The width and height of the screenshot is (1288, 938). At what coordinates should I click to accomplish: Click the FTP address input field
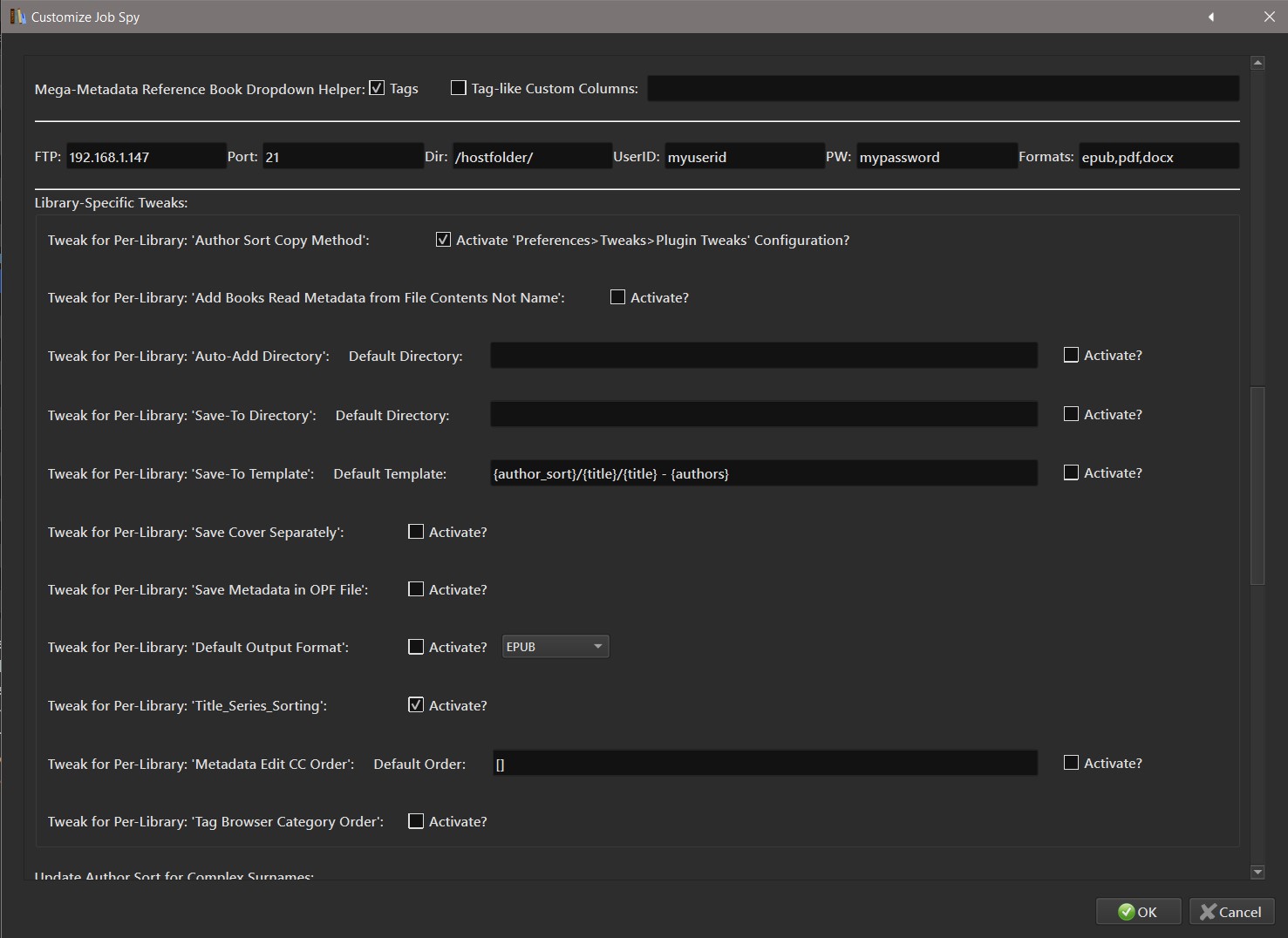click(x=145, y=157)
